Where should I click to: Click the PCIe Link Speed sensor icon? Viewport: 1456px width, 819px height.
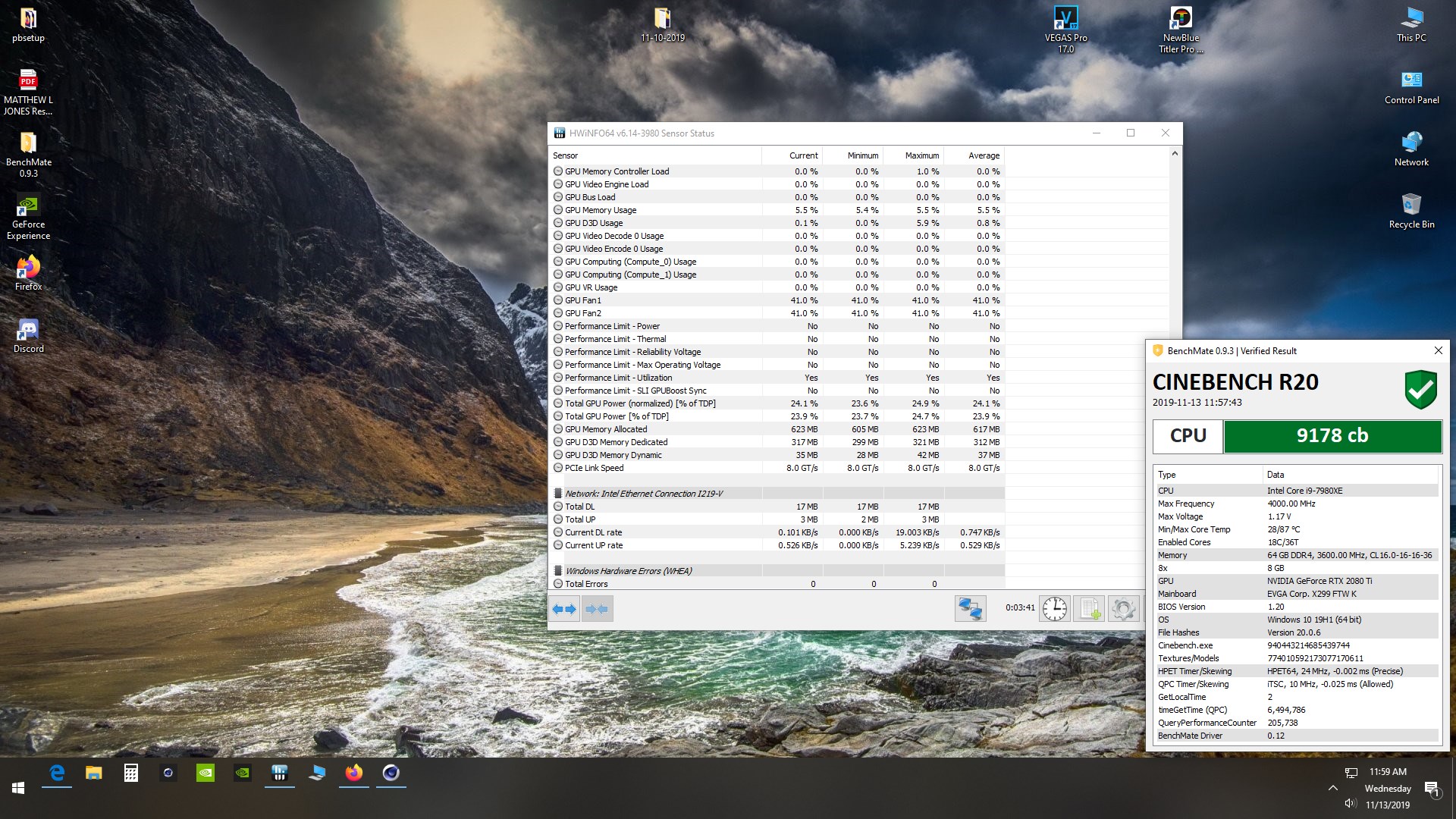pyautogui.click(x=558, y=468)
